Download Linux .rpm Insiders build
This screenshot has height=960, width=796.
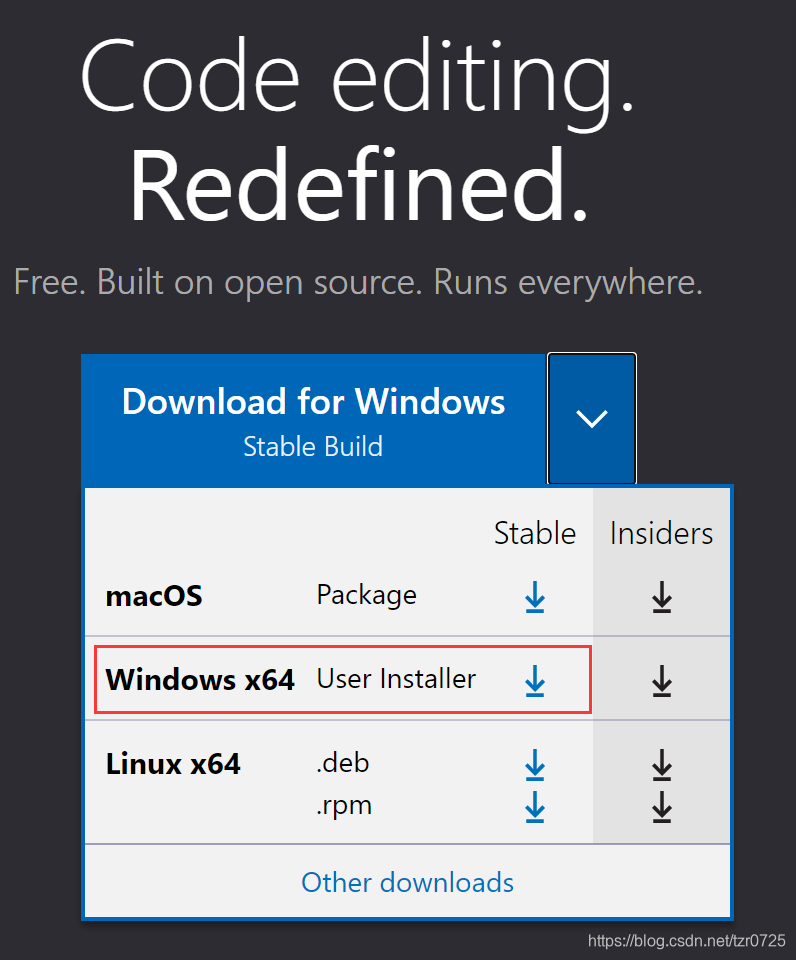pos(661,807)
